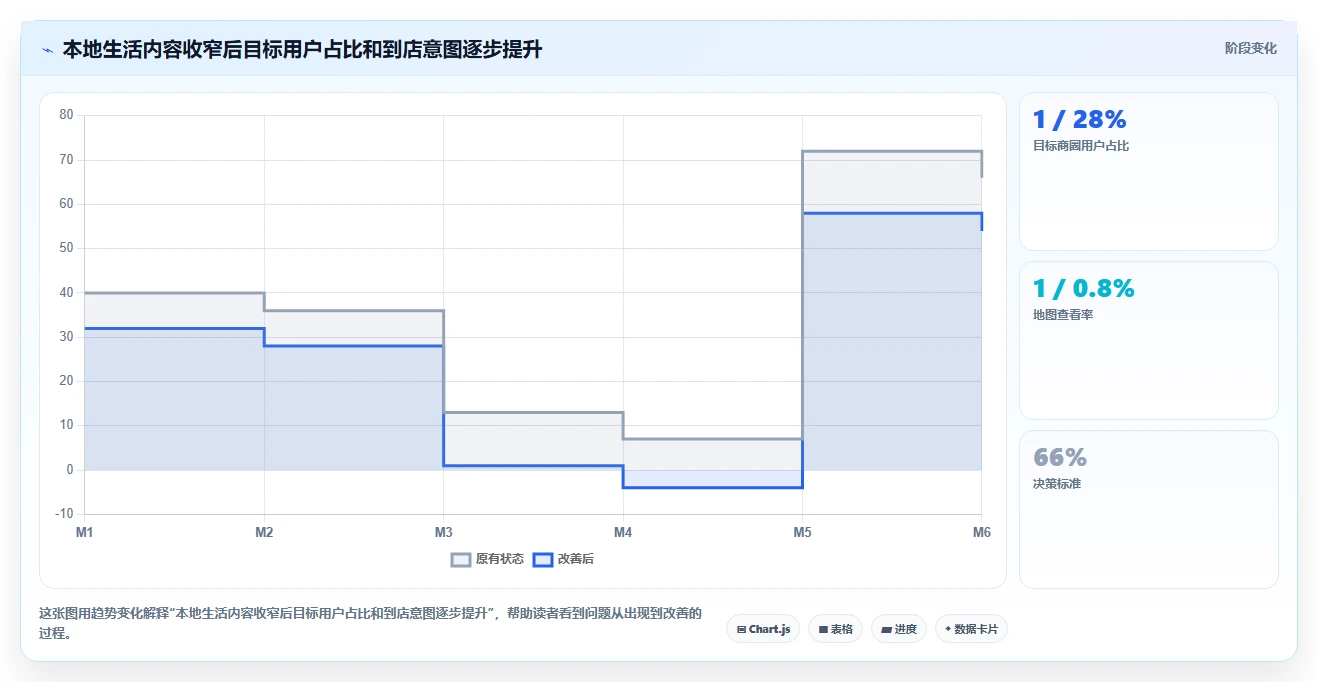Screen dimensions: 1318x682
Task: Click the M1 x-axis label
Action: pyautogui.click(x=85, y=532)
